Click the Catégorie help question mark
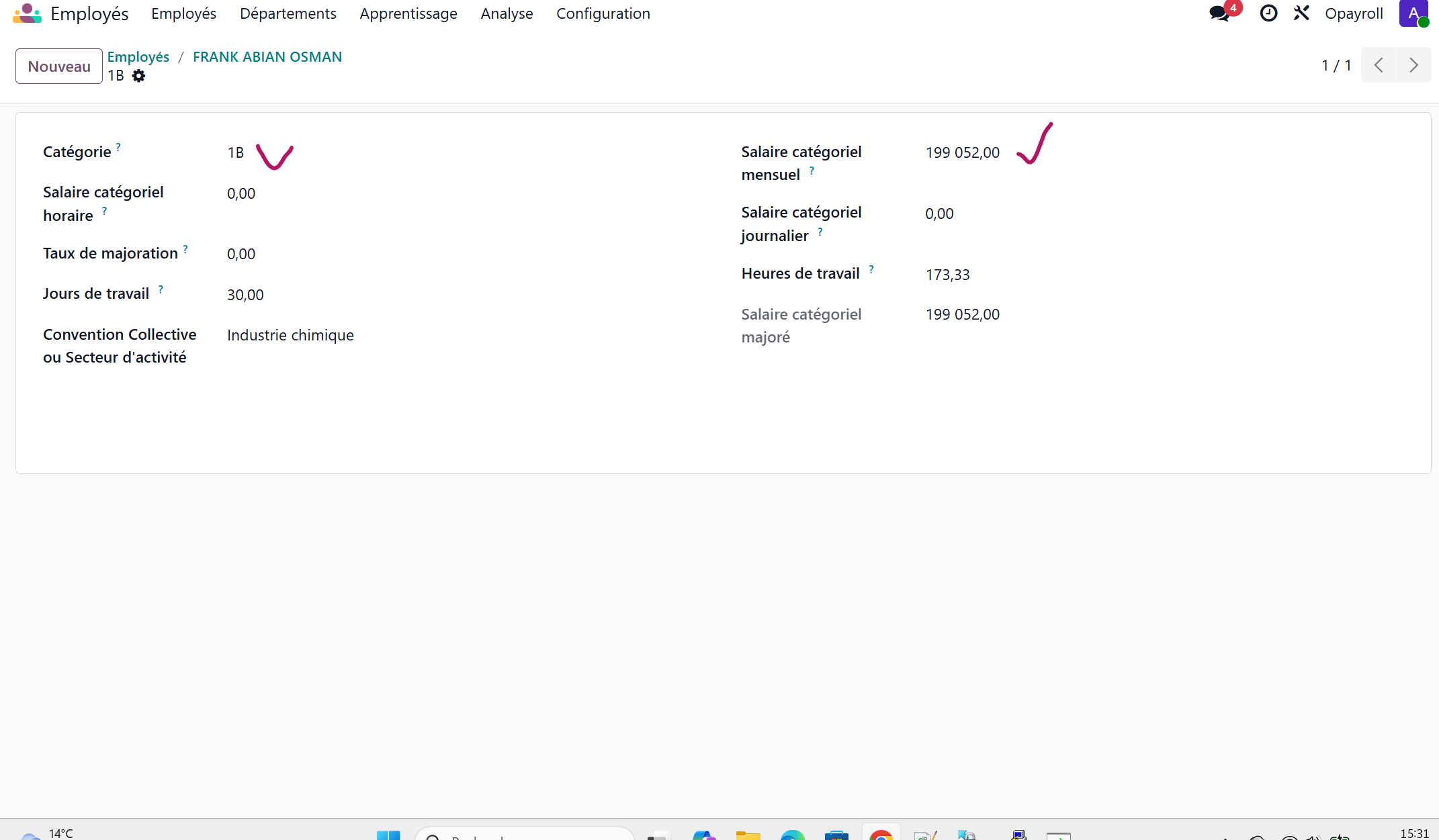1439x840 pixels. (118, 146)
